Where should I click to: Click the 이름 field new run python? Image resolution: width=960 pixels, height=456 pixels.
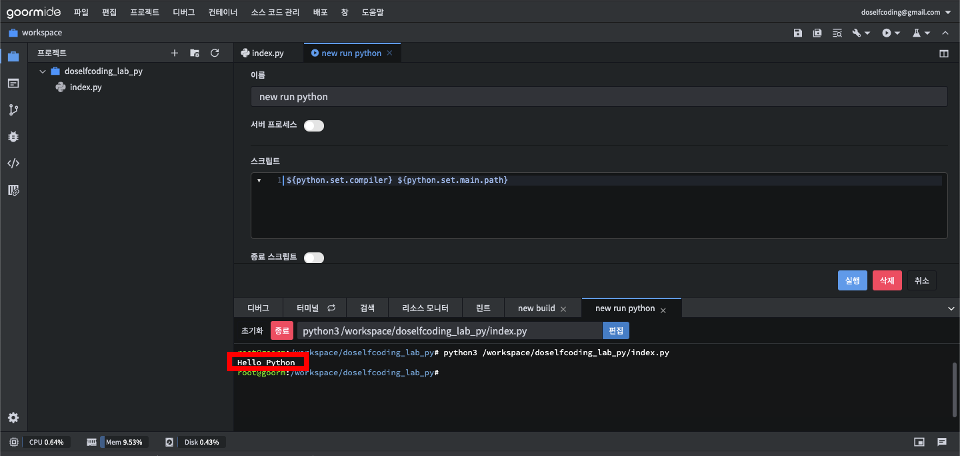[x=599, y=97]
